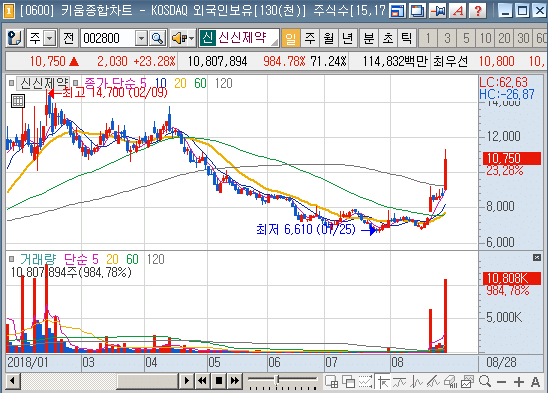Click the vertical-line waveform icon in bottom toolbar
The height and width of the screenshot is (393, 548).
(416, 382)
